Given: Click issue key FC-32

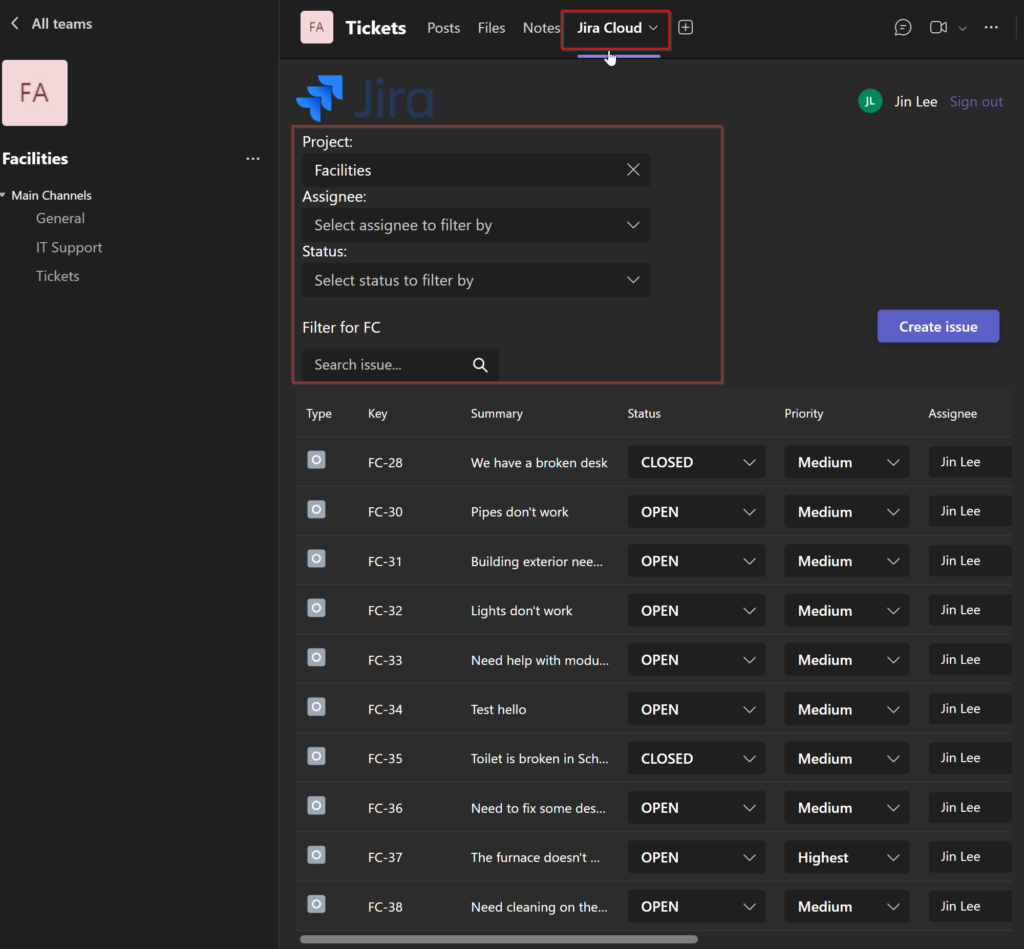Looking at the screenshot, I should [x=385, y=611].
